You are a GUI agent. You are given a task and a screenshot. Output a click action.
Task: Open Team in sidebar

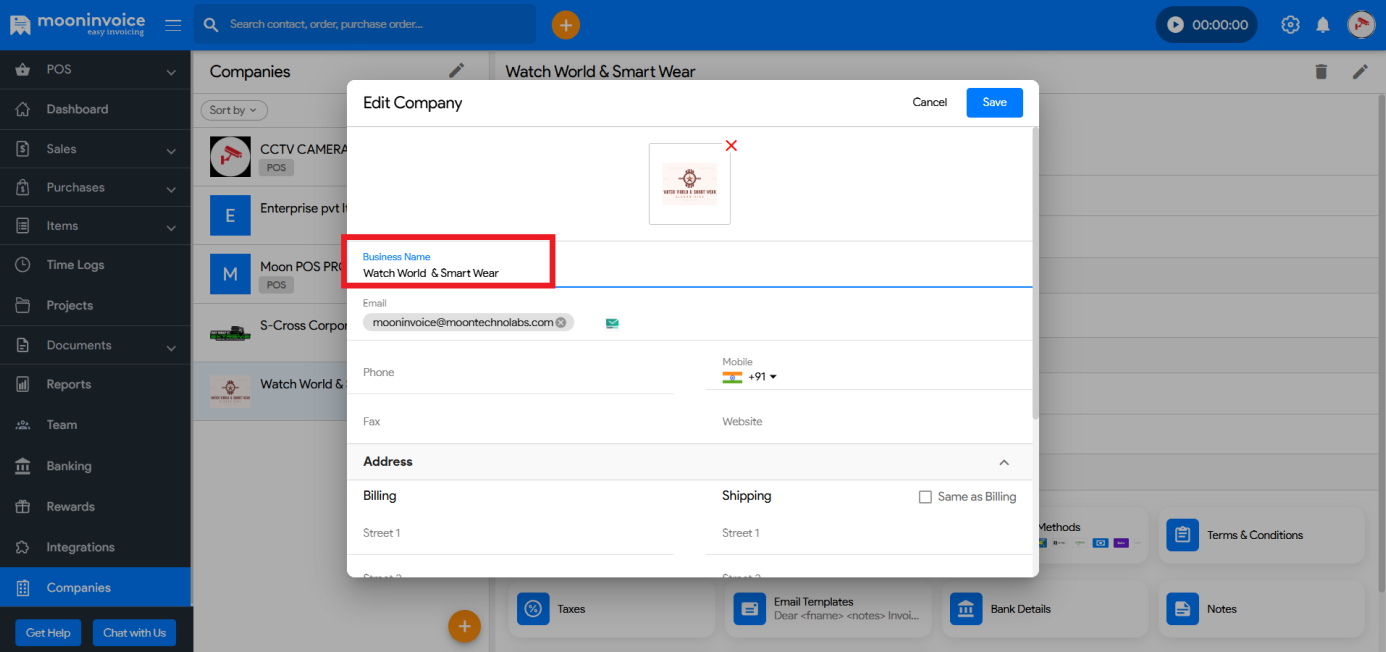(95, 425)
